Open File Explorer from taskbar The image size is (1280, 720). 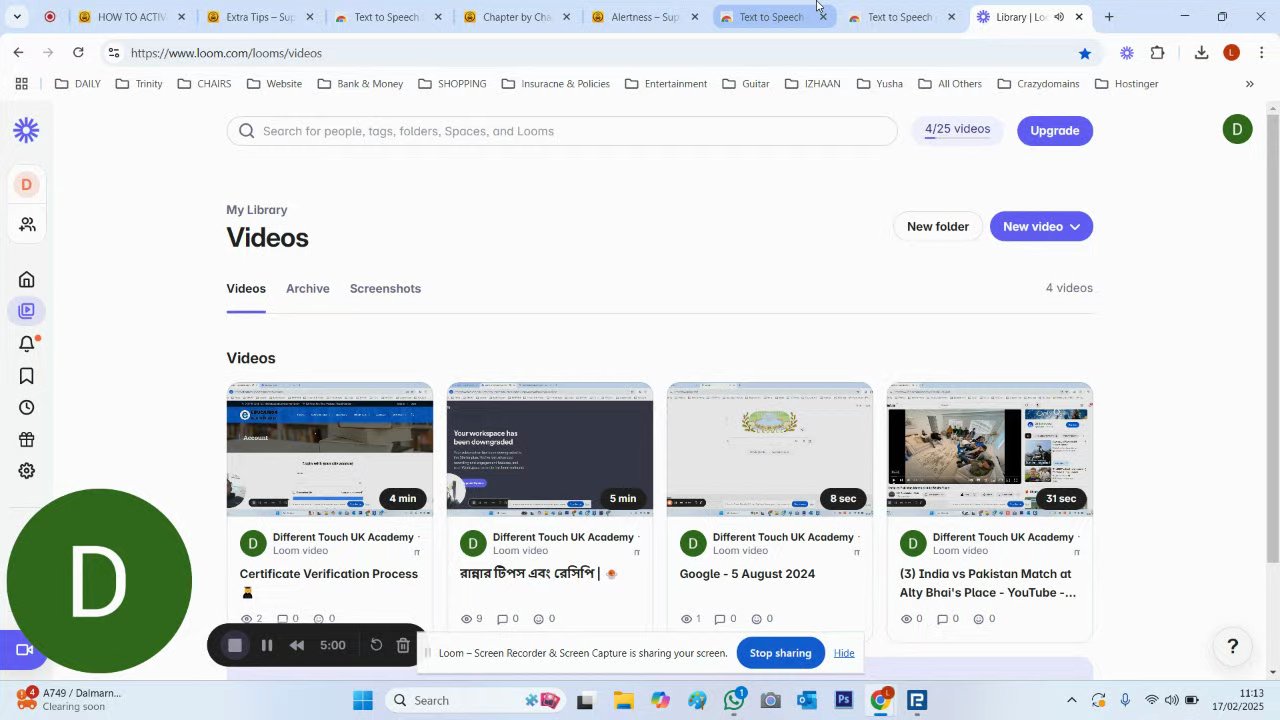(x=623, y=700)
